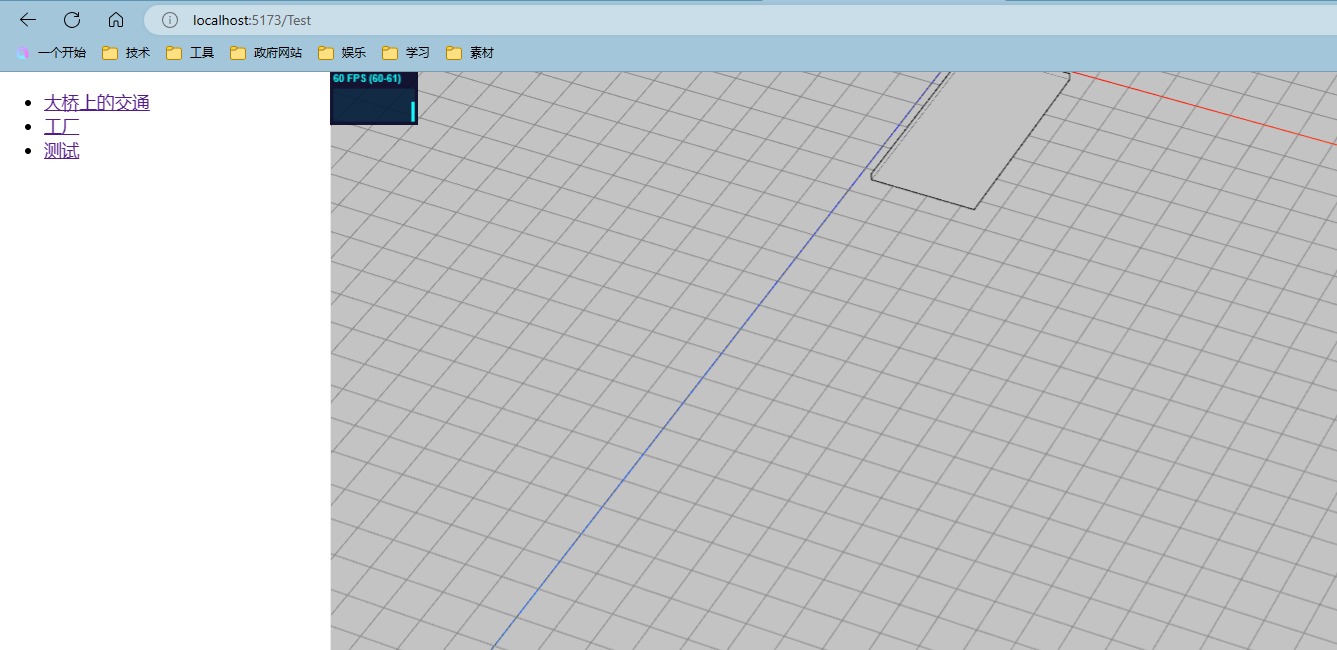Open the 娱乐 bookmarks folder icon
The image size is (1337, 650).
coord(326,52)
